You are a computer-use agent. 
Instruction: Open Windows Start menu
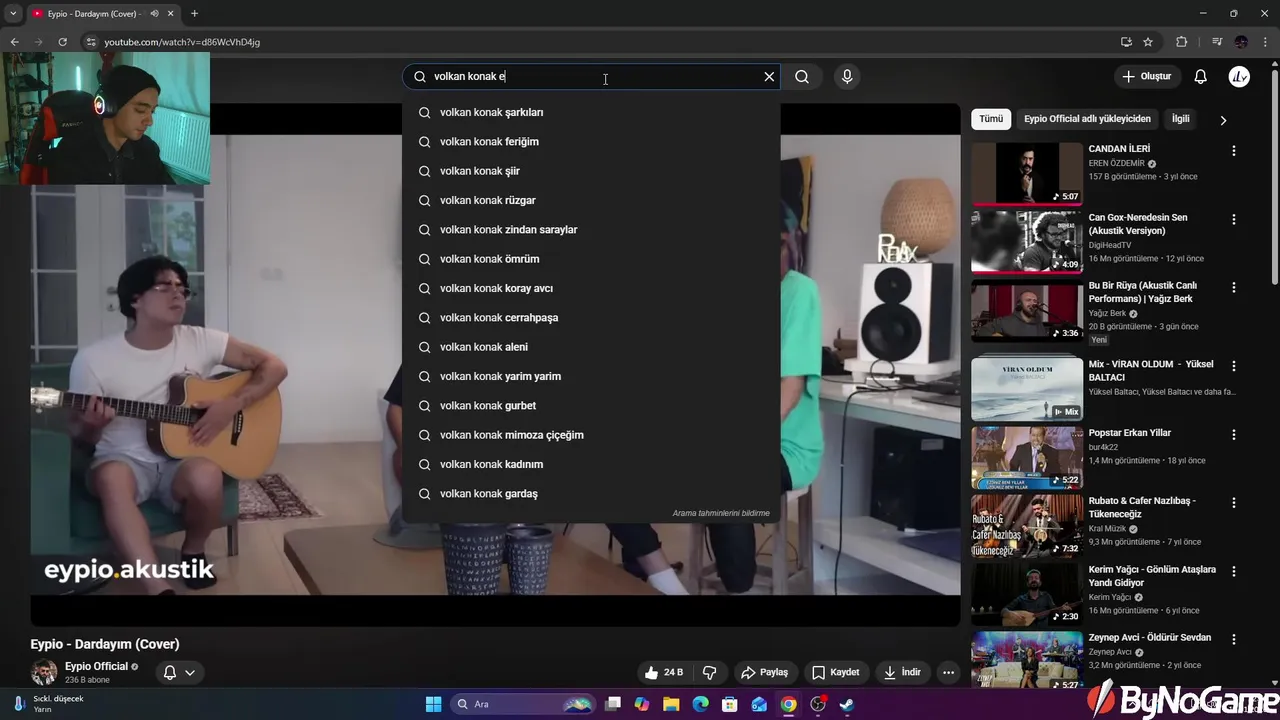(x=433, y=704)
